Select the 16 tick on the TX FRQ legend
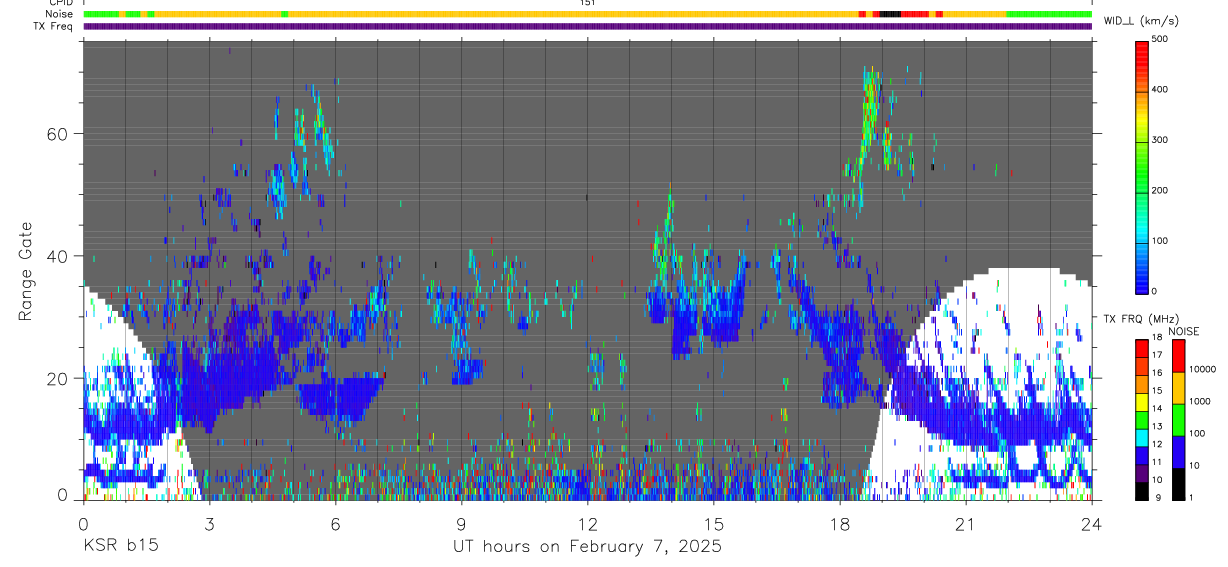This screenshot has width=1228, height=567. click(x=1156, y=373)
